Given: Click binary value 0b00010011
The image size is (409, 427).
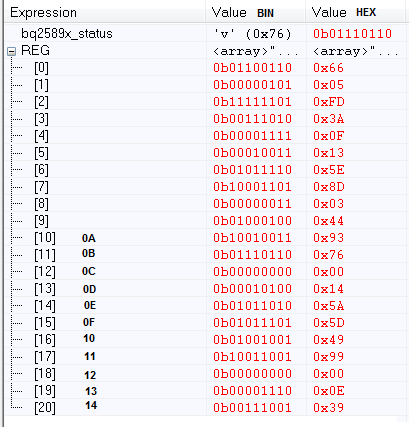Looking at the screenshot, I should click(x=253, y=153).
